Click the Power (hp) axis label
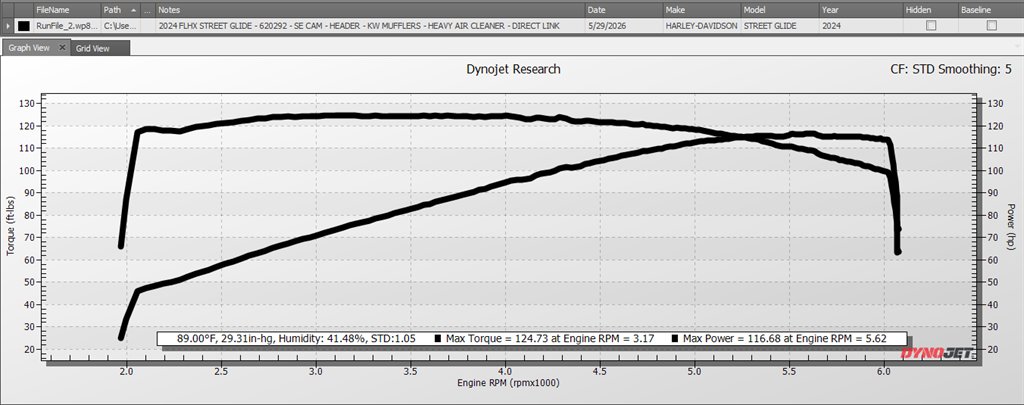The image size is (1024, 405). (1011, 226)
